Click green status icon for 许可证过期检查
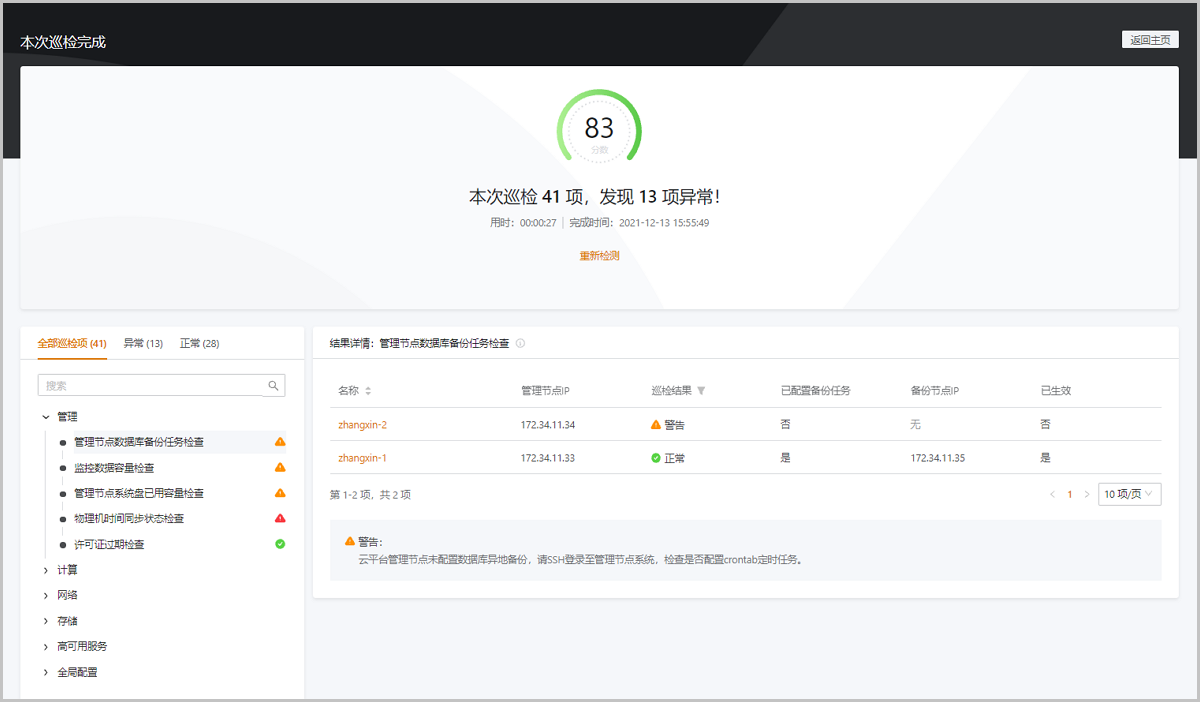 click(x=280, y=544)
